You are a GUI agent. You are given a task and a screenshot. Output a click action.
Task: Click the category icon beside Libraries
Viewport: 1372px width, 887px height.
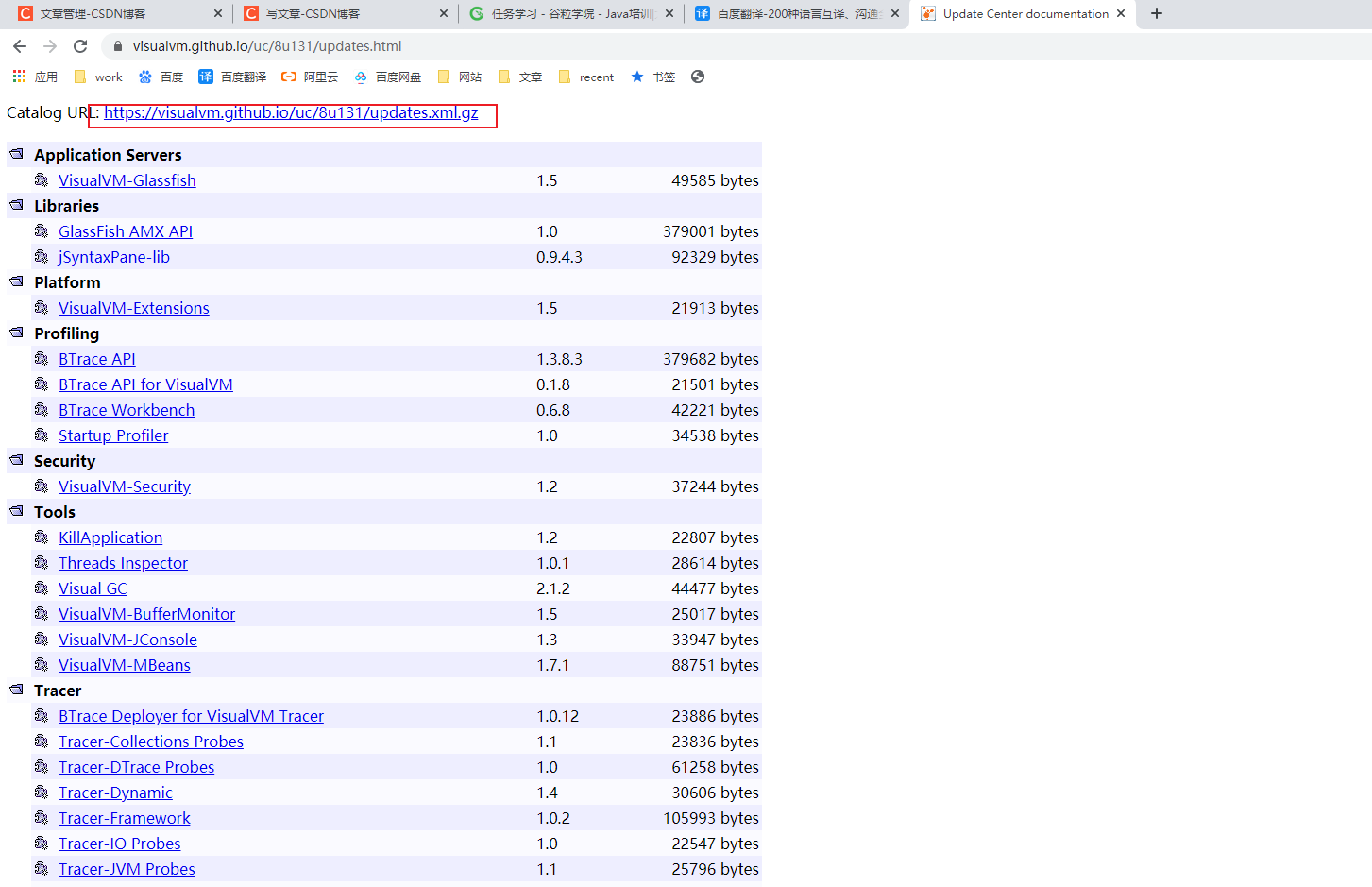16,204
